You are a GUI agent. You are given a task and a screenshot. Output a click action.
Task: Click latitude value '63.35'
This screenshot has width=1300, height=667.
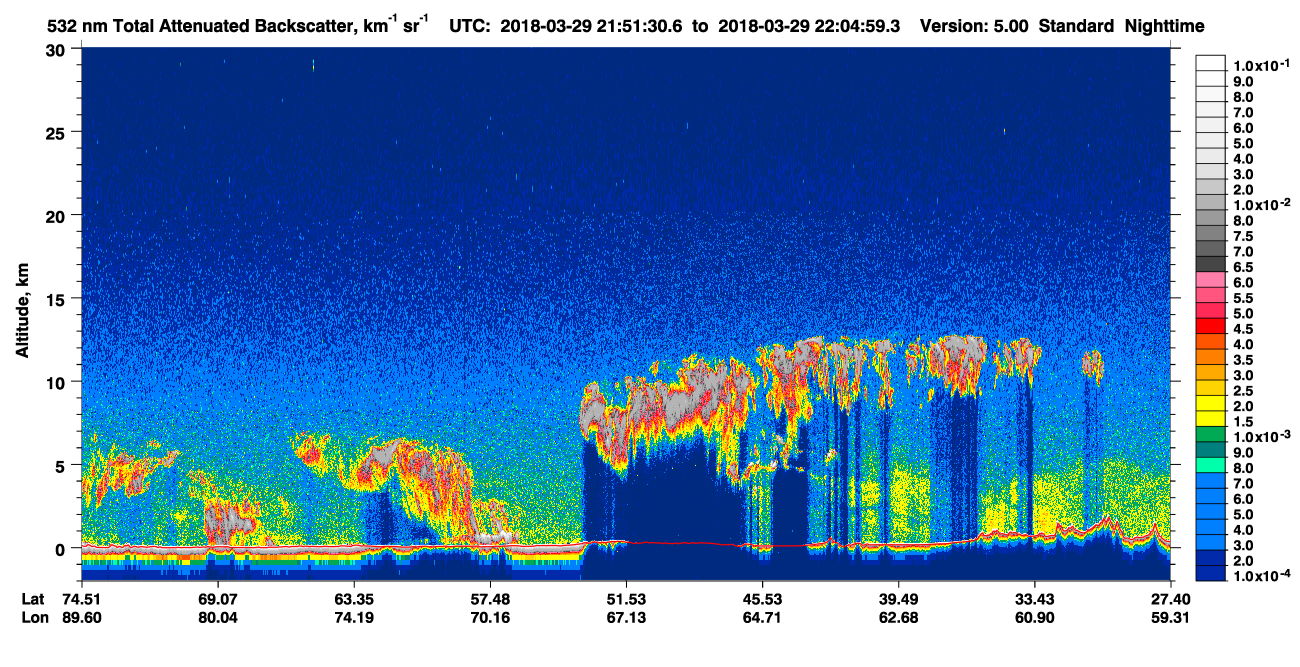(353, 599)
